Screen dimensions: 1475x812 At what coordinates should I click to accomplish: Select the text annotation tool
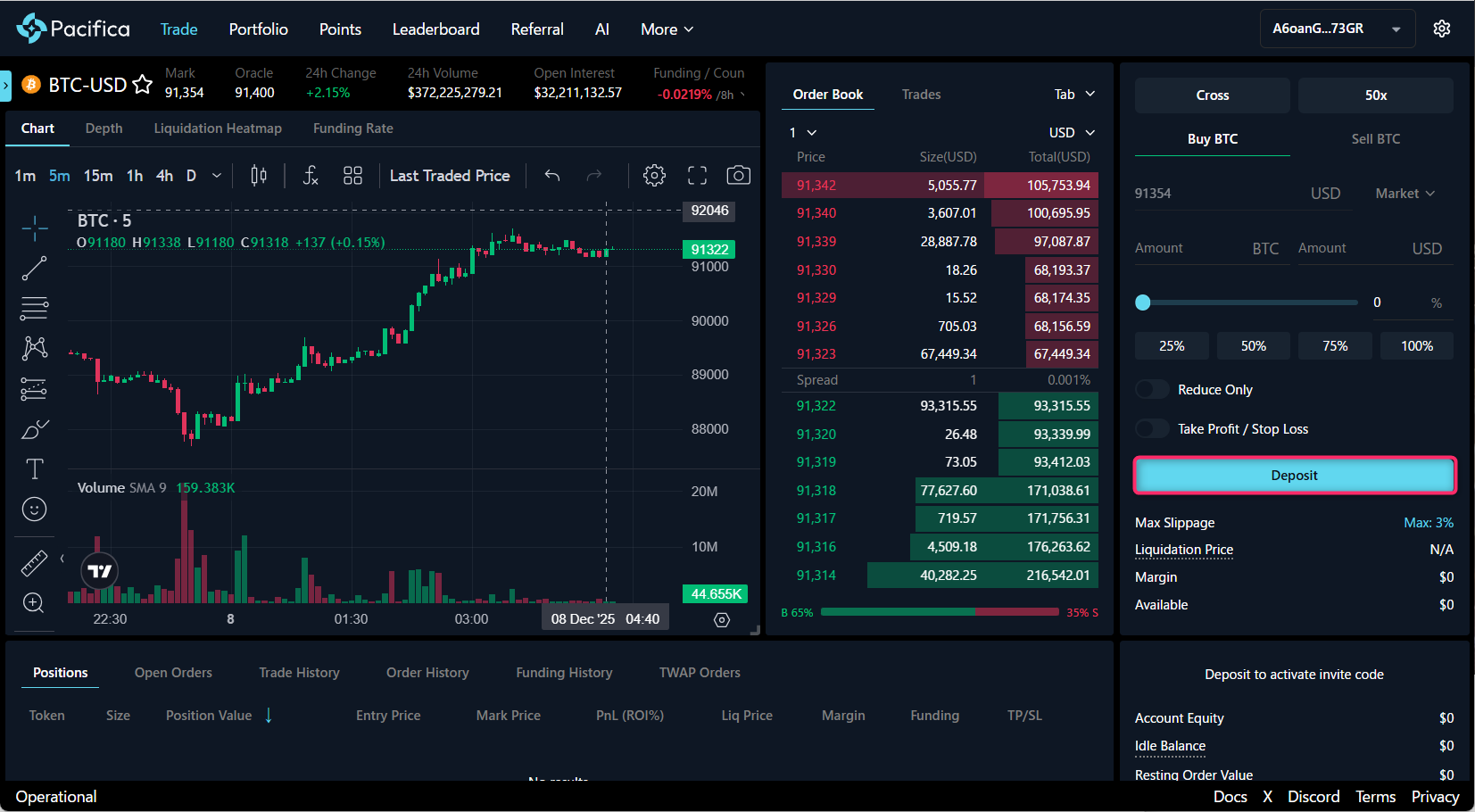pos(34,468)
